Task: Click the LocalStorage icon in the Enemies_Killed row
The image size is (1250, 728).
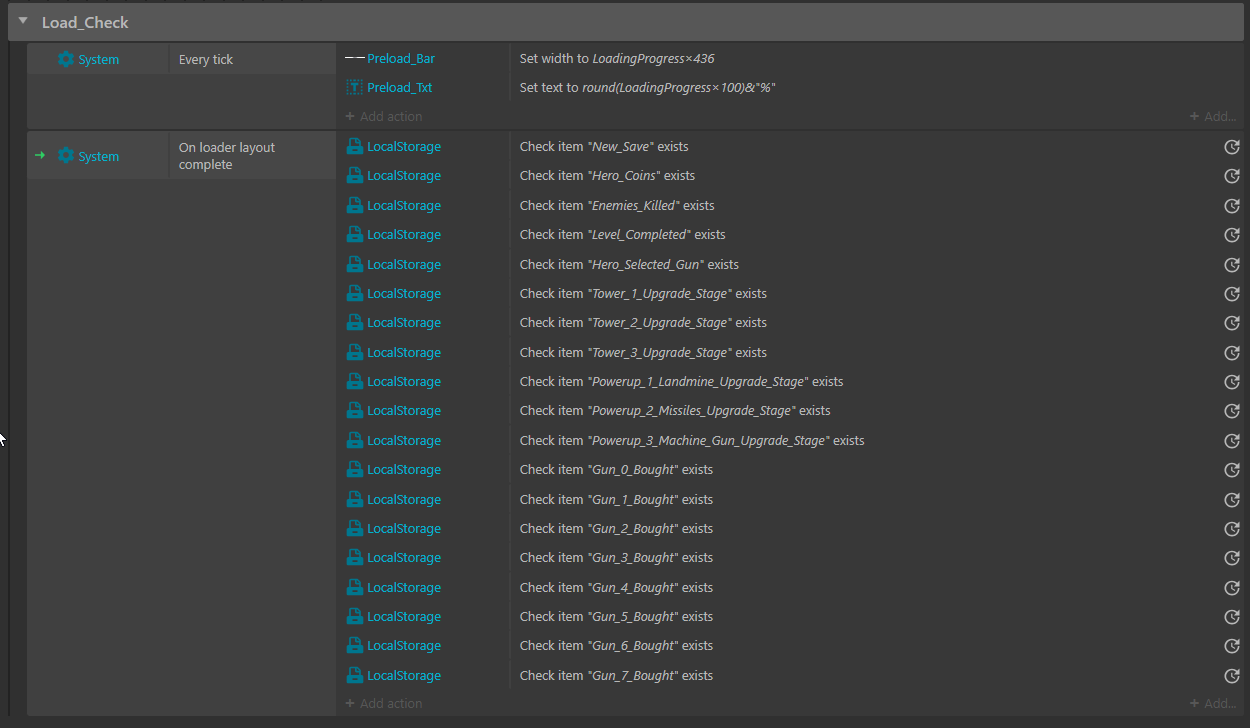Action: tap(354, 205)
